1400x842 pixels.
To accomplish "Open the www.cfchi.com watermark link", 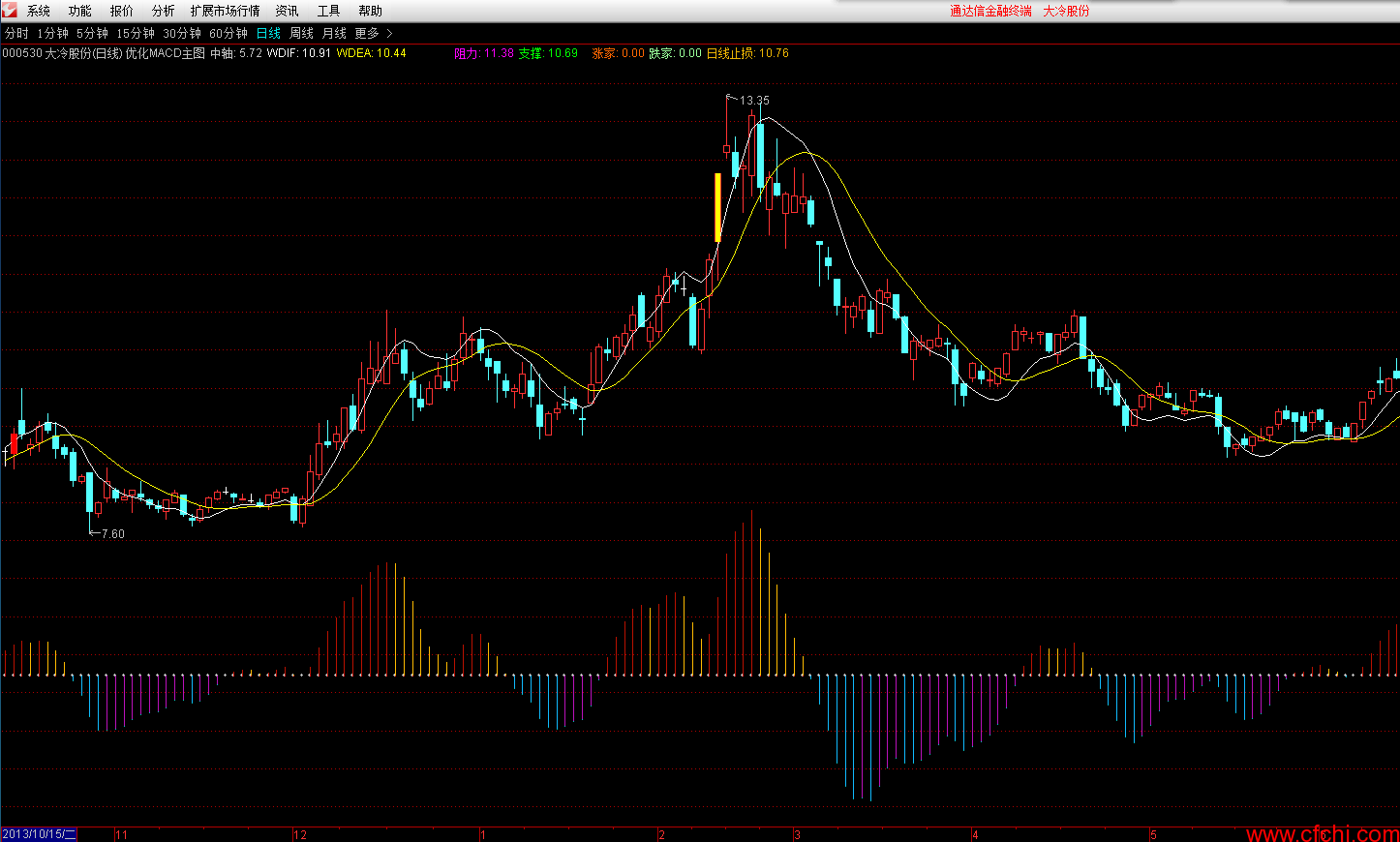I will point(1322,833).
